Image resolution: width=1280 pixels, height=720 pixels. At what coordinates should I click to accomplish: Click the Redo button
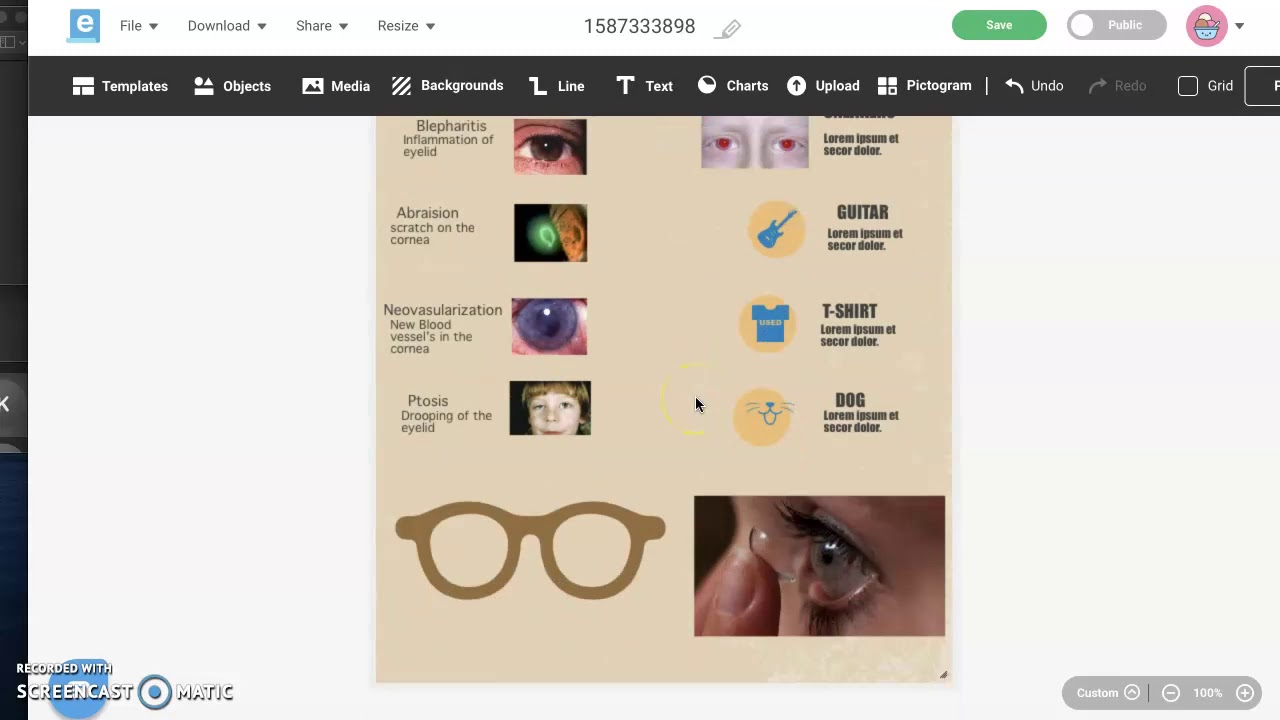(x=1117, y=86)
